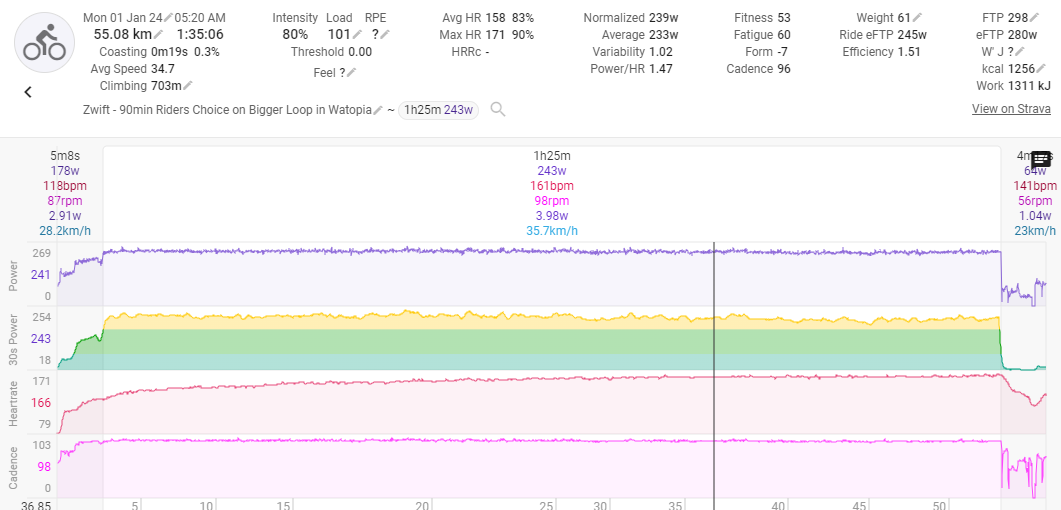Open View on Strava link
Screen dimensions: 1061x510
(x=1011, y=108)
